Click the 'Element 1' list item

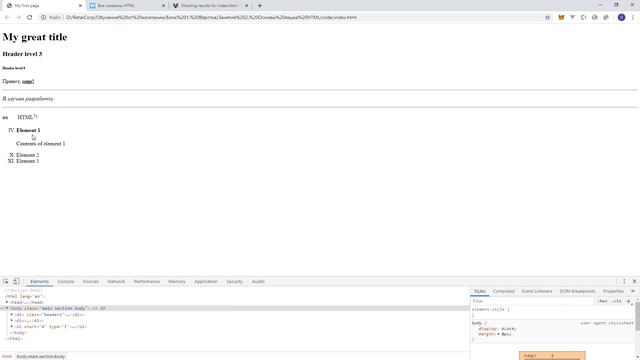pos(28,130)
